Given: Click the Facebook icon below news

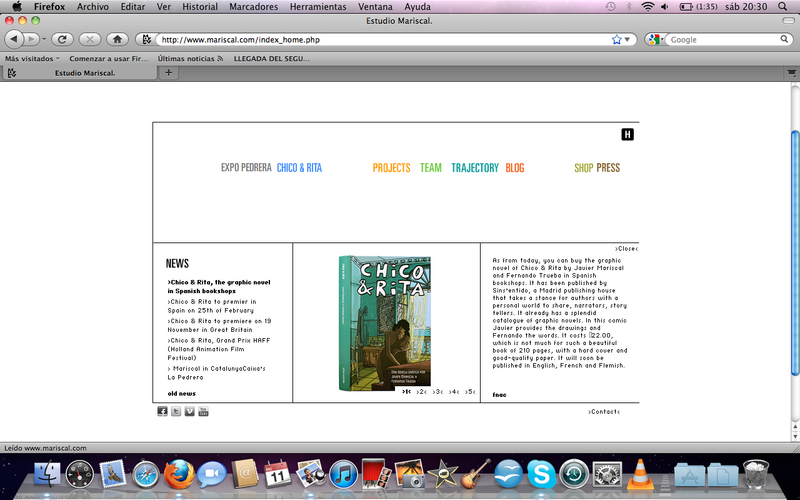Looking at the screenshot, I should tap(162, 411).
